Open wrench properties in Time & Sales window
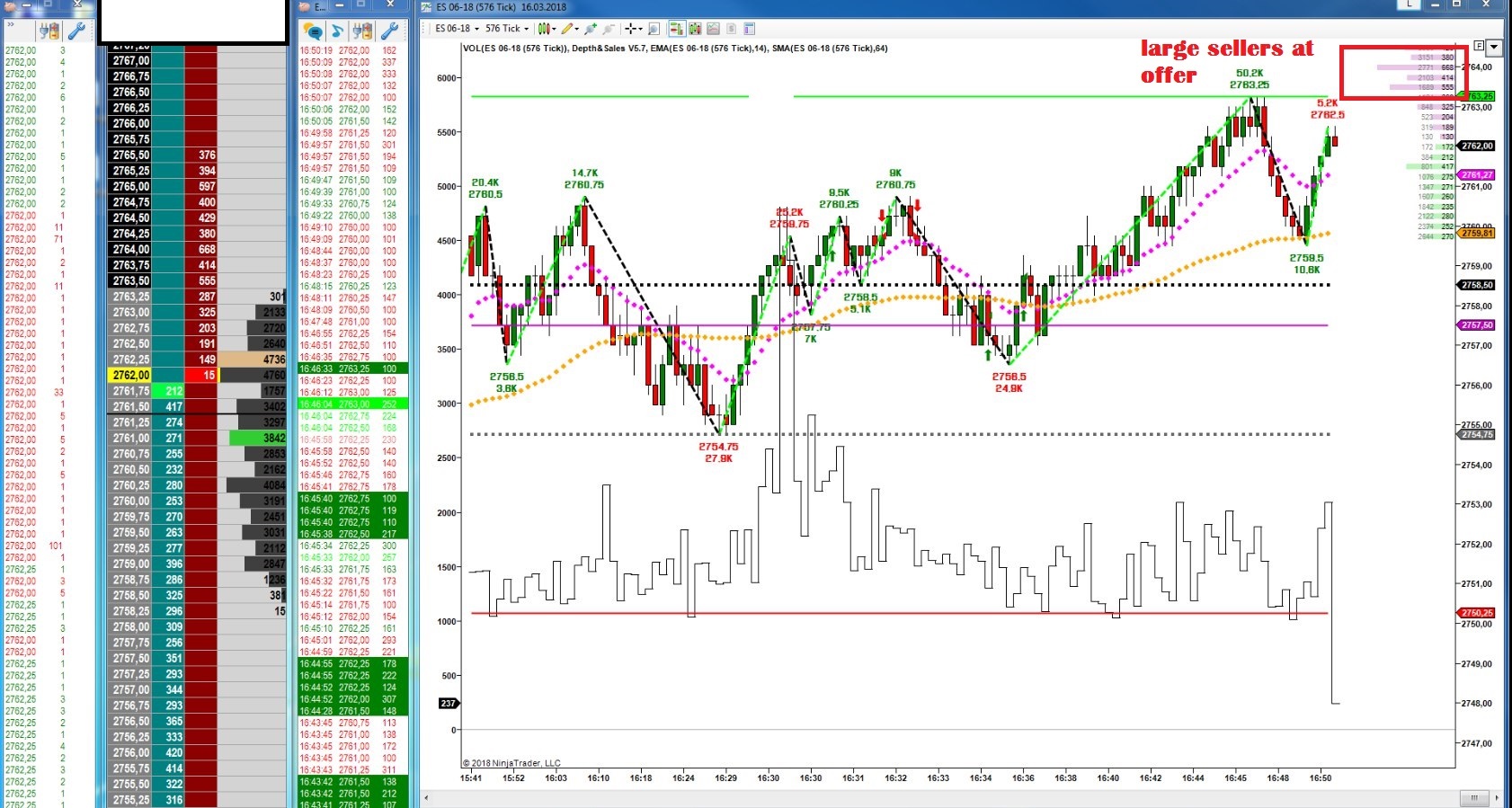The image size is (1512, 808). click(389, 31)
